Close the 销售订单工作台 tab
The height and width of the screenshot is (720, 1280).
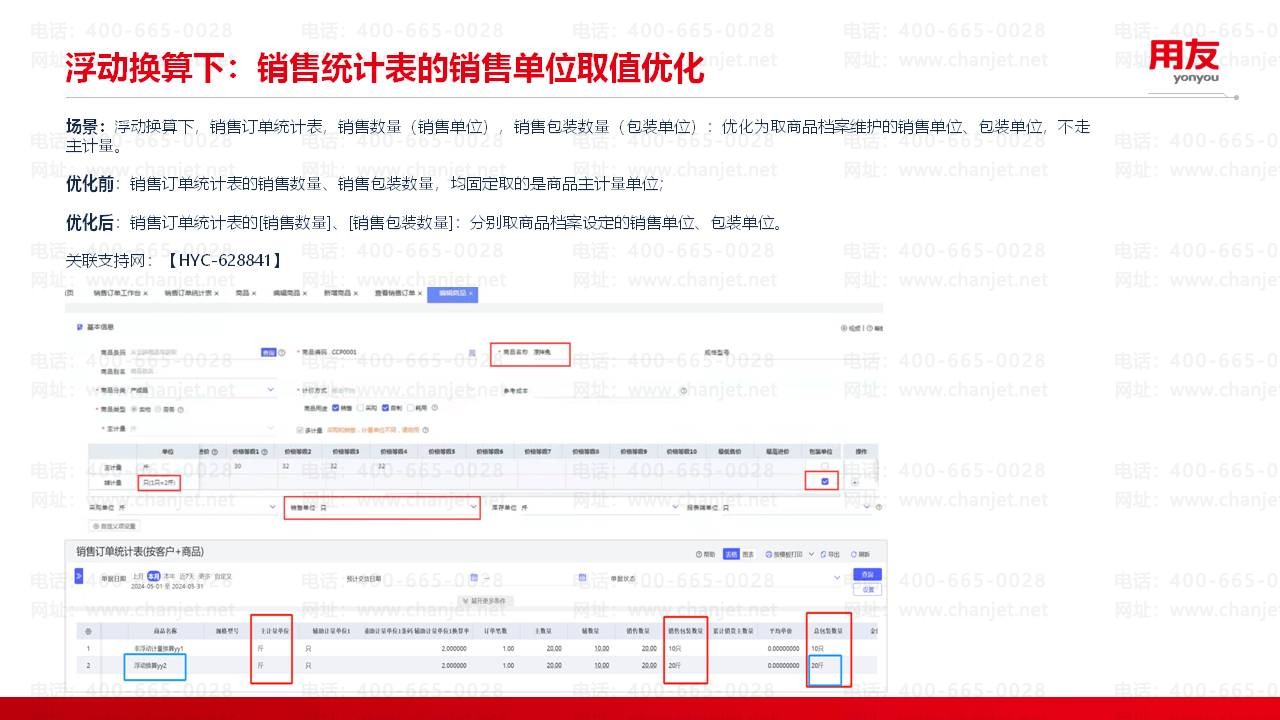146,293
